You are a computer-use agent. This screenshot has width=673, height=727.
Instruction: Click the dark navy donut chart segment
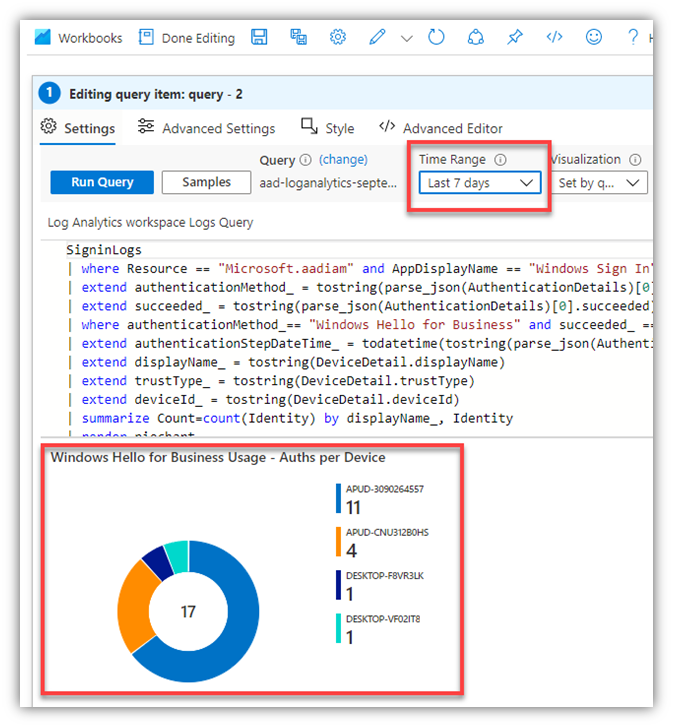coord(158,562)
